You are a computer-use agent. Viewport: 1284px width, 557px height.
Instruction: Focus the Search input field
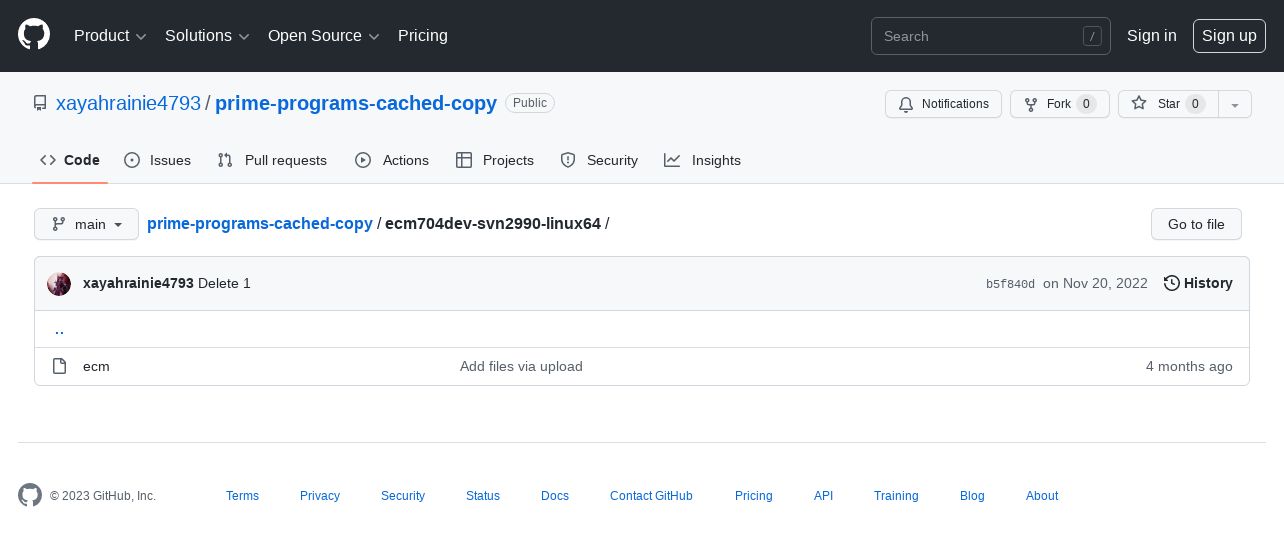(991, 36)
